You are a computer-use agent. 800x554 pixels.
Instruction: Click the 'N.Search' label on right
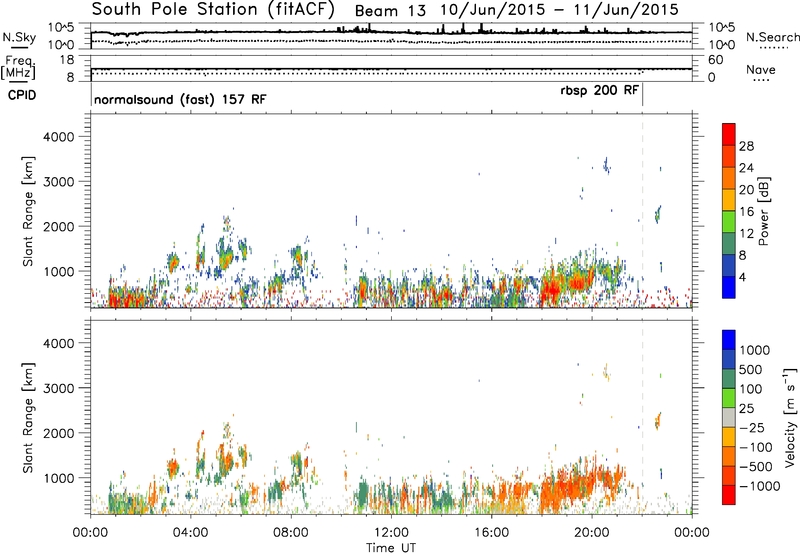[773, 37]
